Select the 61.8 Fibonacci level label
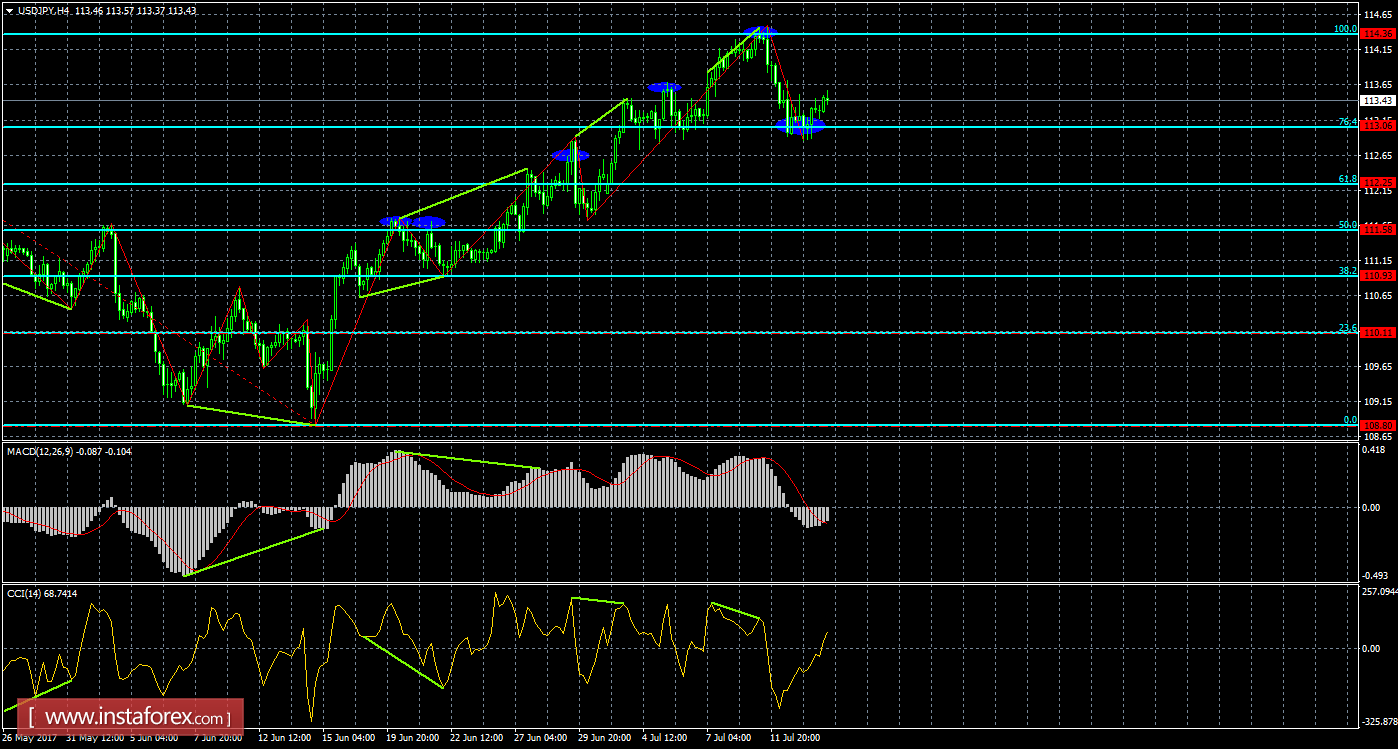This screenshot has width=1398, height=749. point(1348,179)
